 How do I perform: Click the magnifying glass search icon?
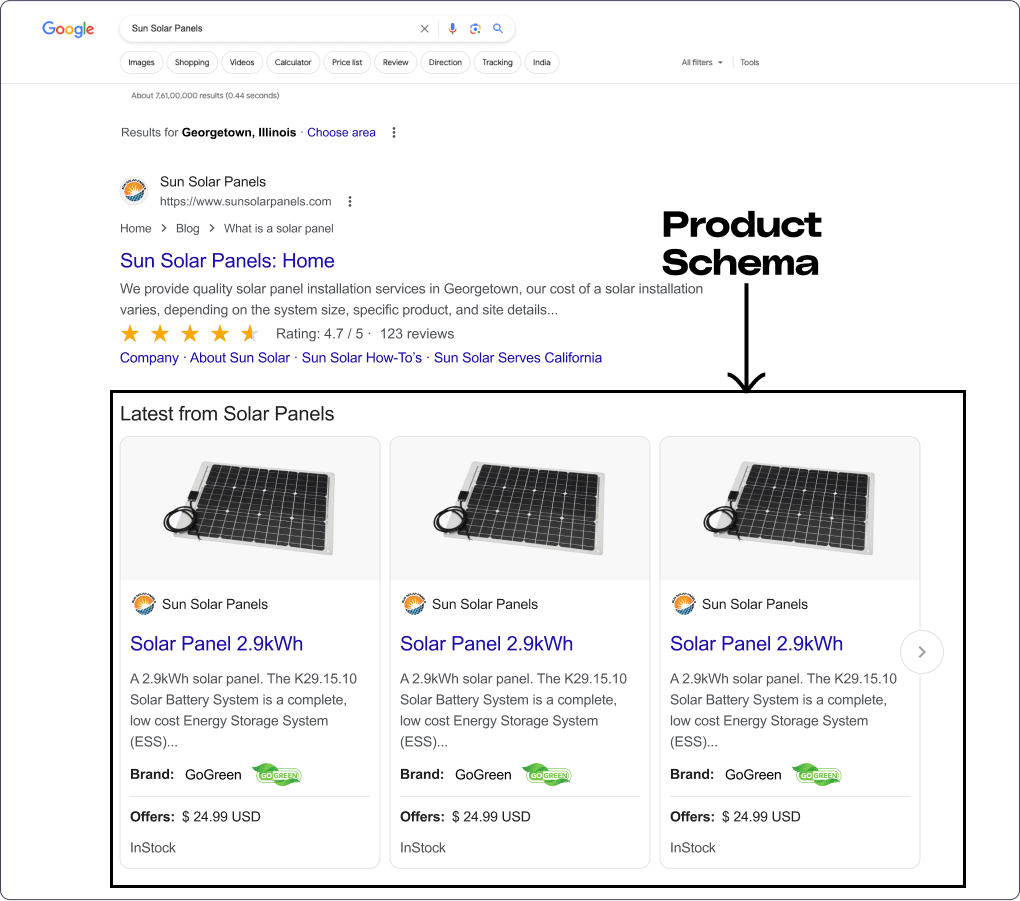point(497,28)
